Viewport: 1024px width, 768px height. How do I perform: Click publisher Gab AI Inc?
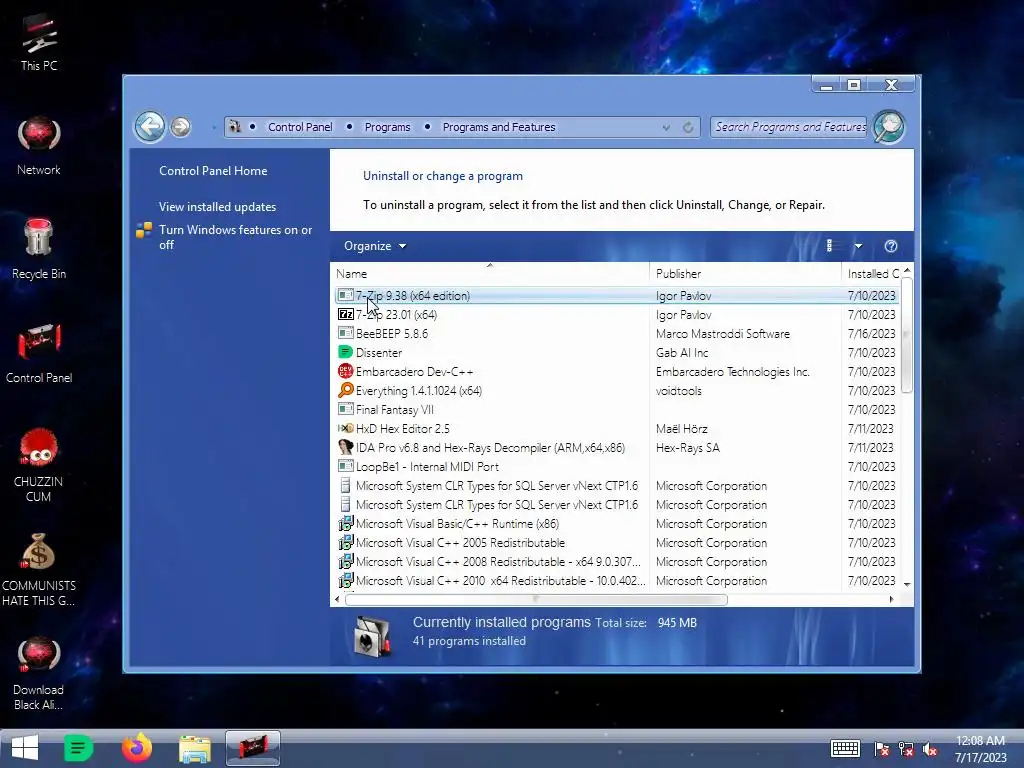pos(682,352)
